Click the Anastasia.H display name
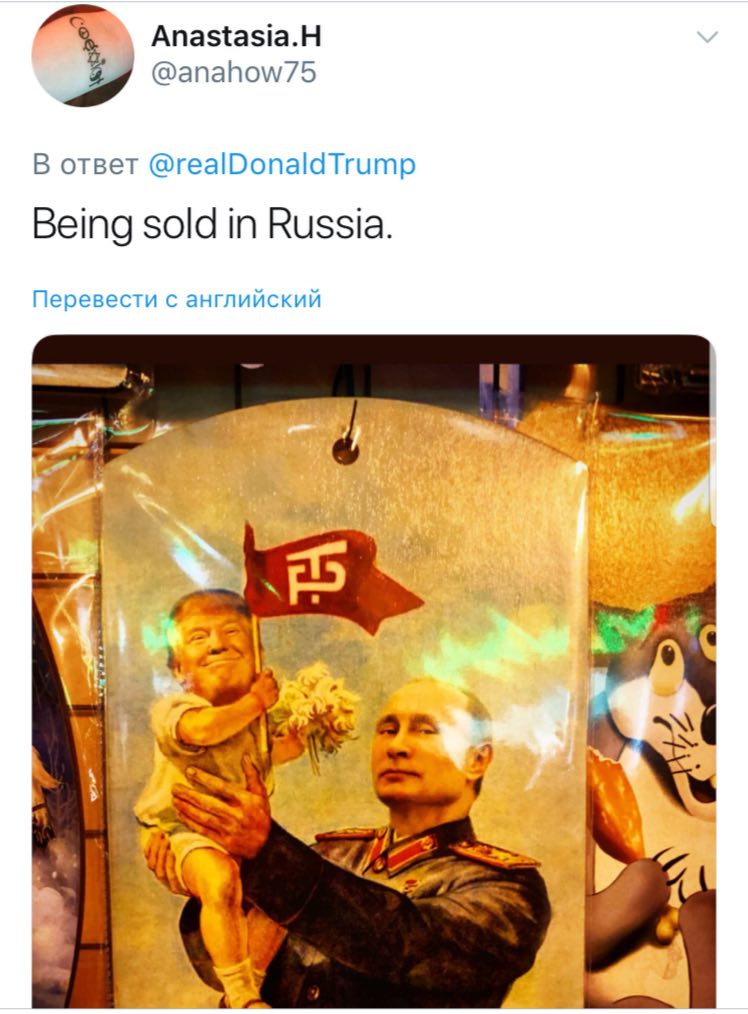The height and width of the screenshot is (1014, 748). (x=236, y=36)
